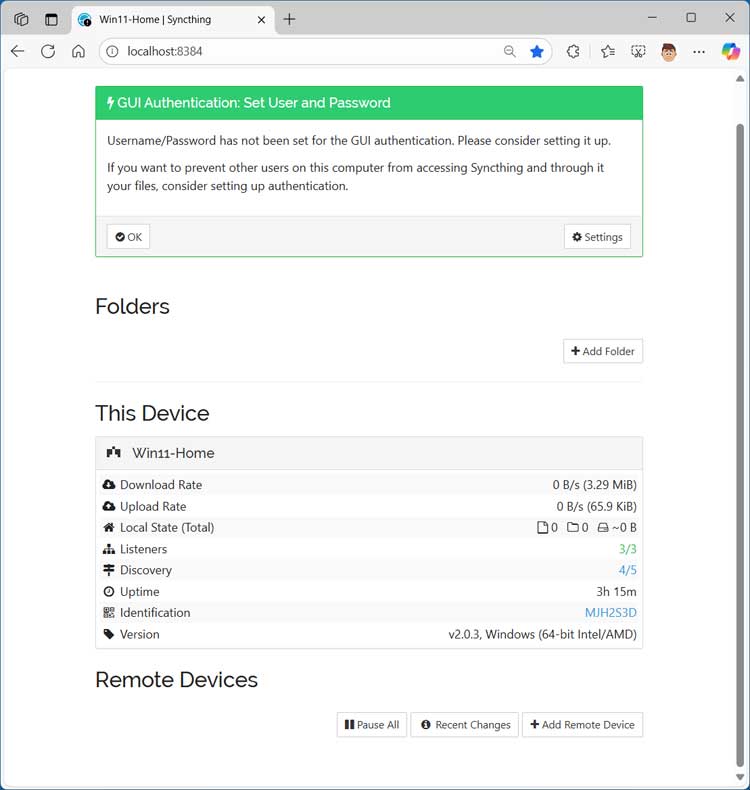Click the Version tag icon

coord(109,634)
